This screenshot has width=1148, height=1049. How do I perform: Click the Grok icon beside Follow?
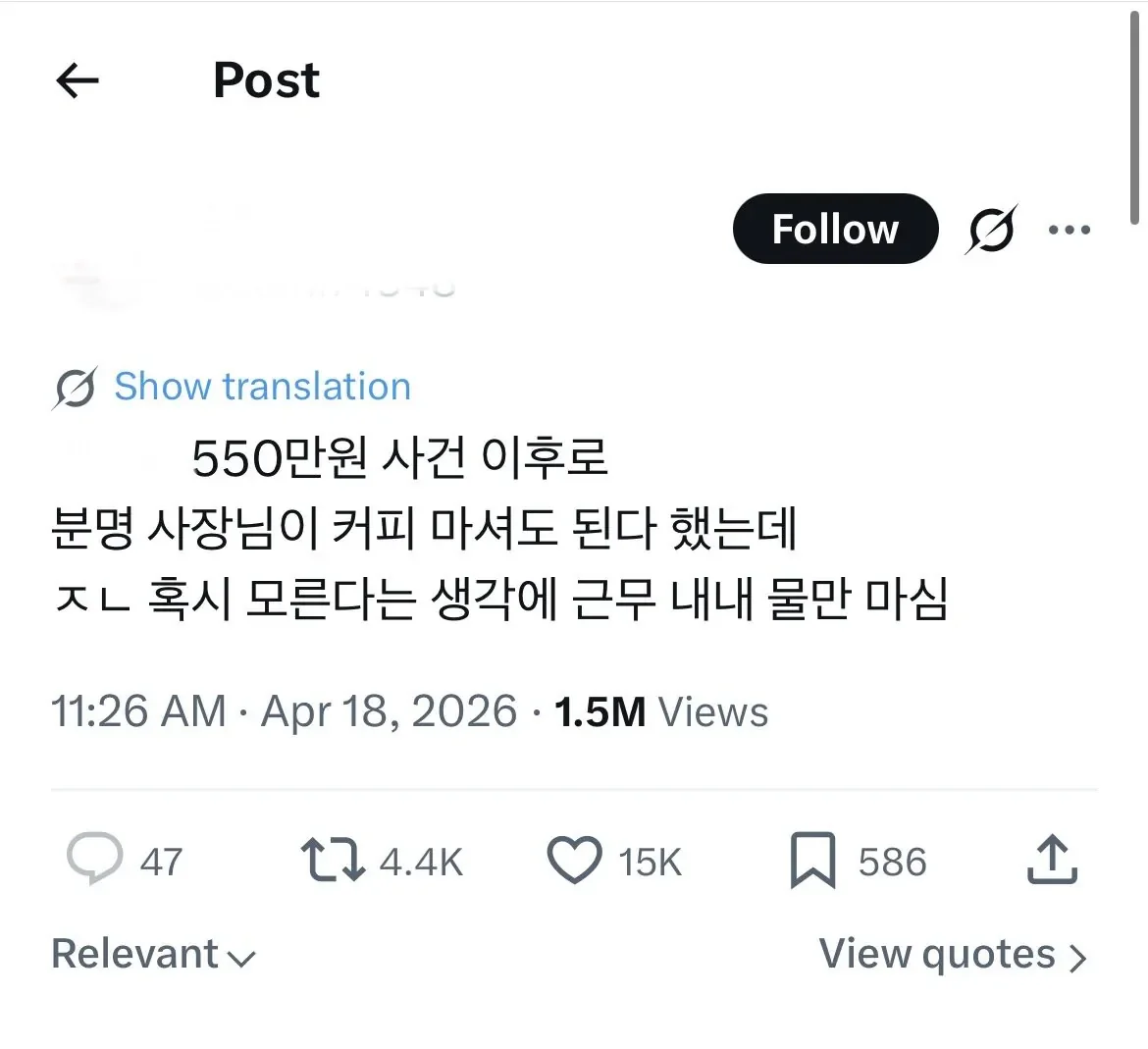pos(991,230)
